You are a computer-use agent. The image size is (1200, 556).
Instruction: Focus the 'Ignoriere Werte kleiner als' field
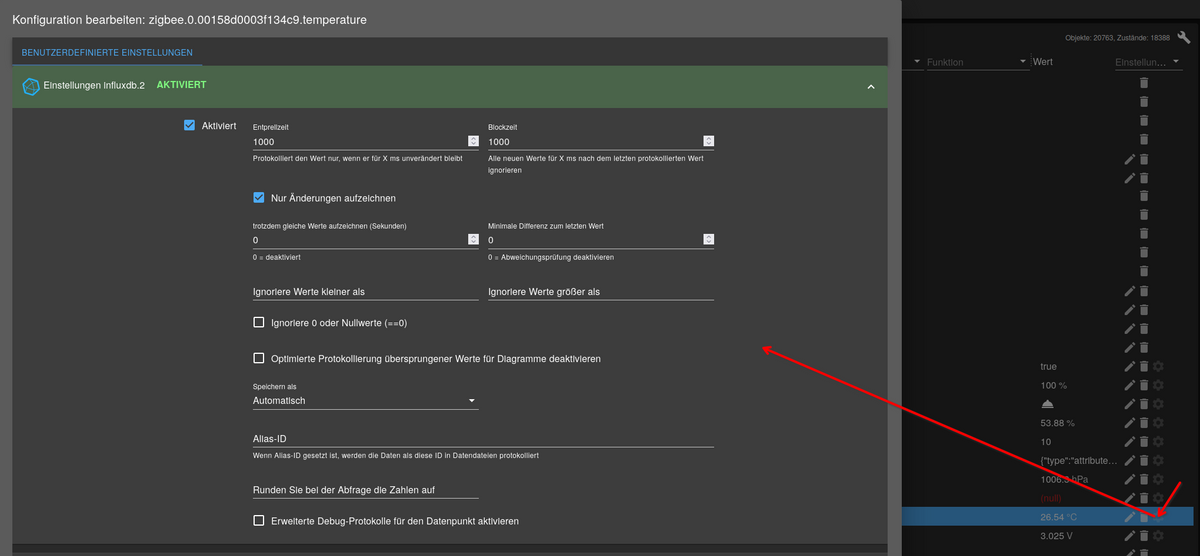tap(365, 292)
